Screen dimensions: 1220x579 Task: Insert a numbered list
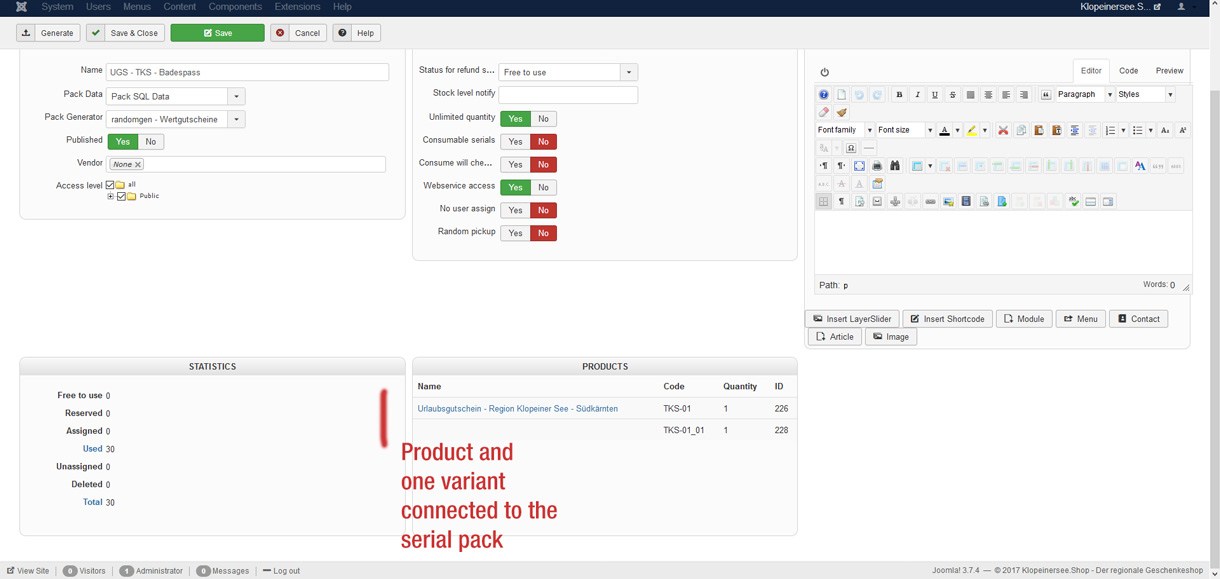pyautogui.click(x=1110, y=130)
